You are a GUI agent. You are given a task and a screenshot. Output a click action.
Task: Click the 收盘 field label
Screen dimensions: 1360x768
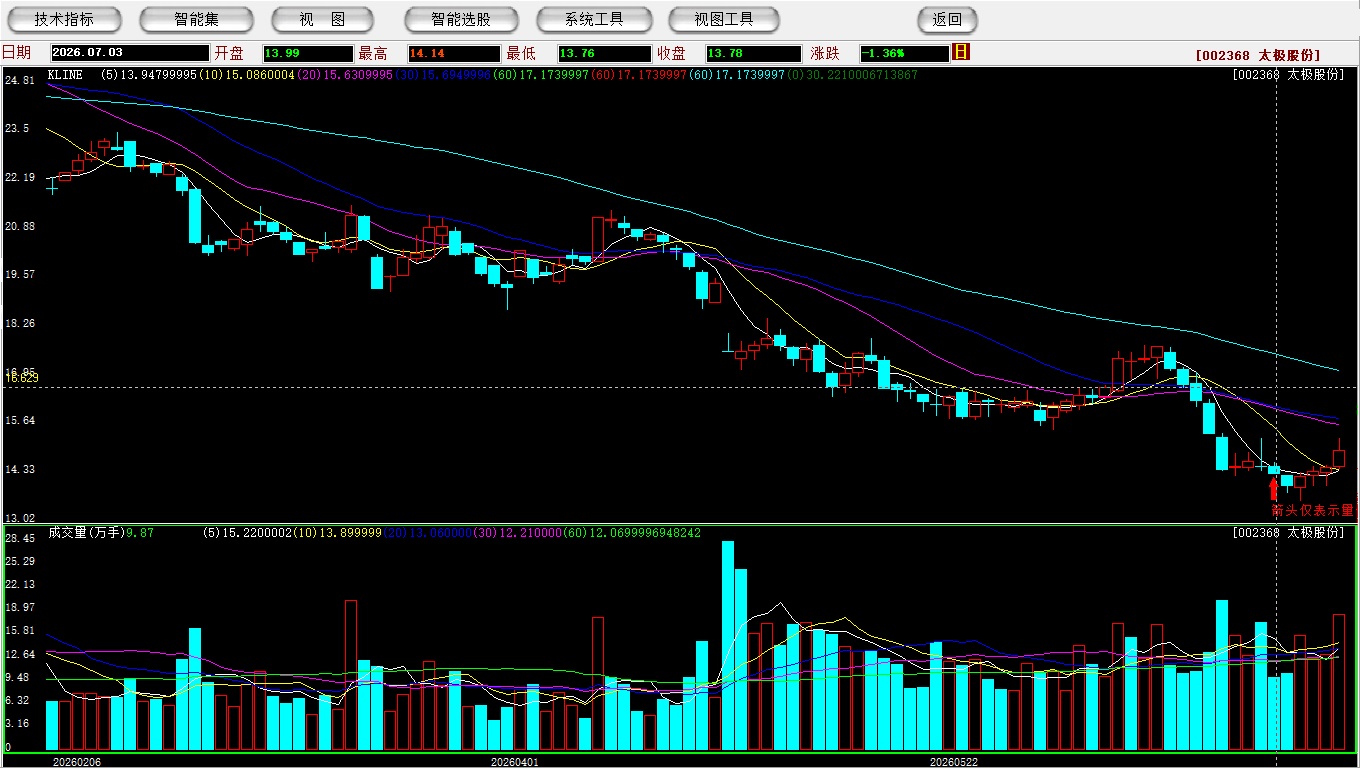tap(672, 53)
